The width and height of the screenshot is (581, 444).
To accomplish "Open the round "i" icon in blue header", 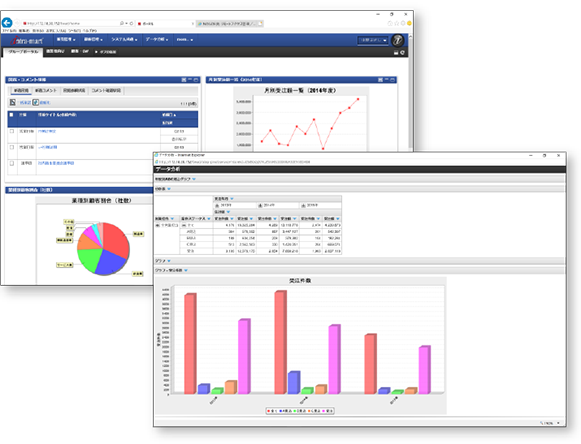I will (398, 40).
